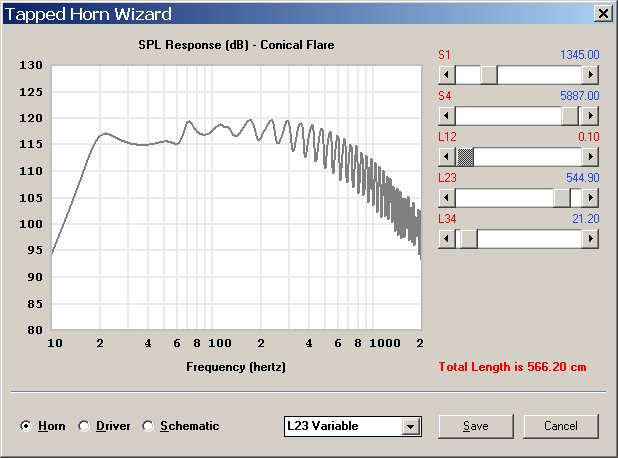Click the Total Length is 566.20 cm text
This screenshot has width=618, height=458.
(x=512, y=367)
